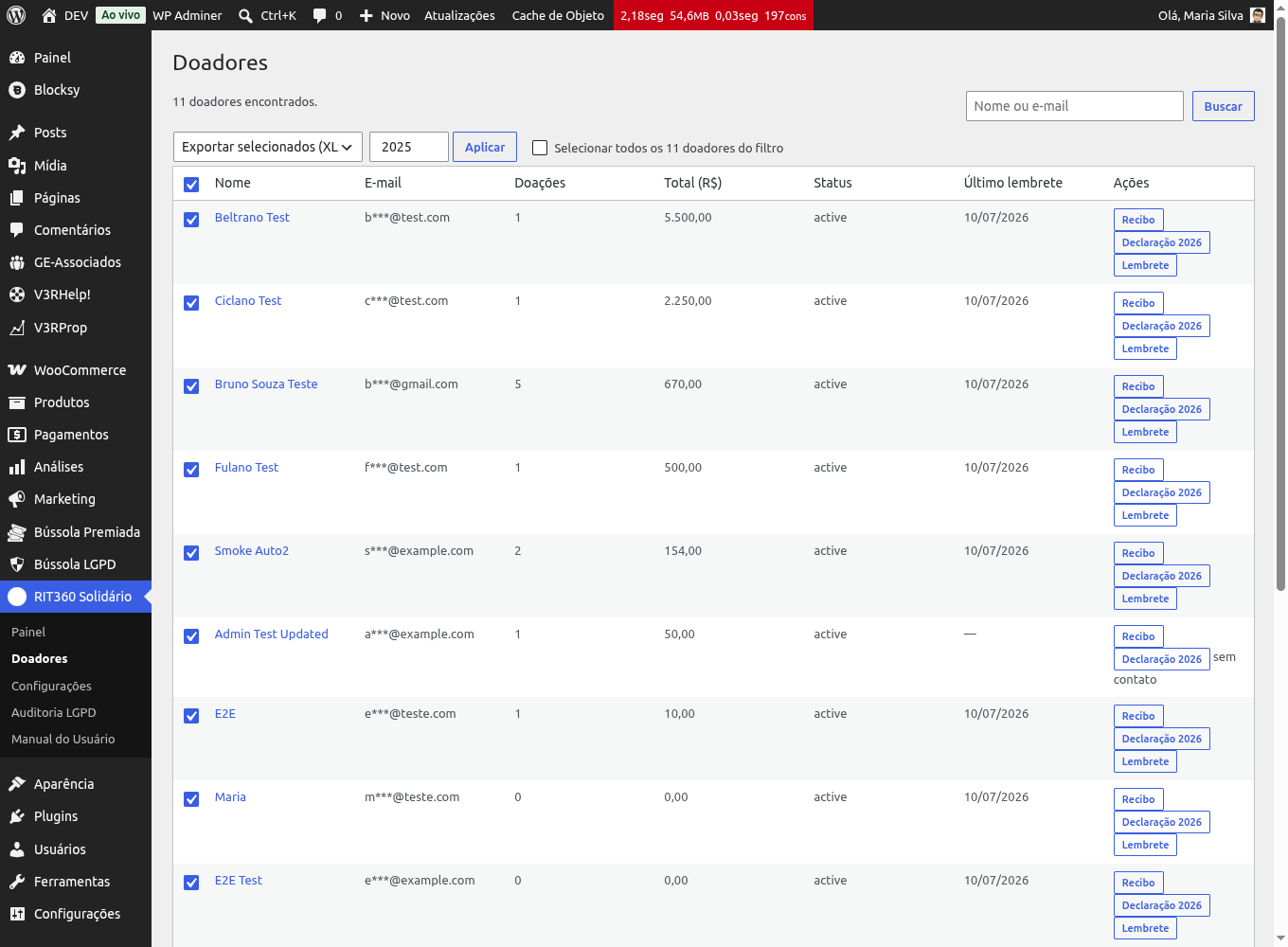The width and height of the screenshot is (1288, 947).
Task: Click the Ctrl+K search magnifier icon
Action: (x=245, y=15)
